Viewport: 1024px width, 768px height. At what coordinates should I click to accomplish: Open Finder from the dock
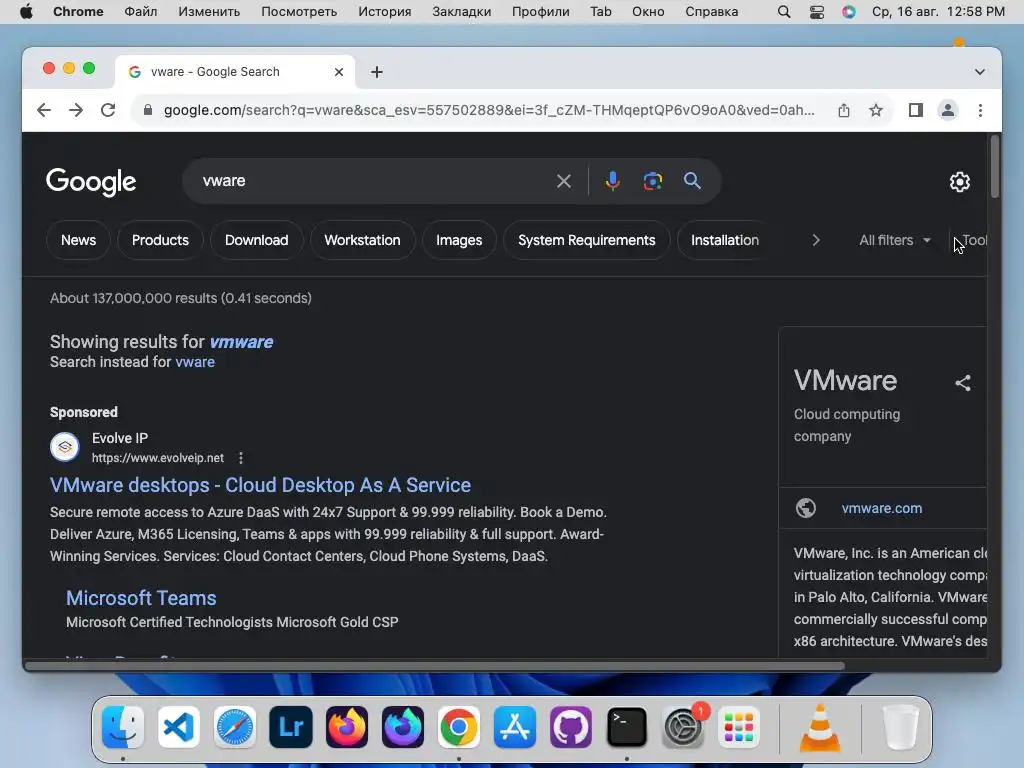(x=123, y=727)
